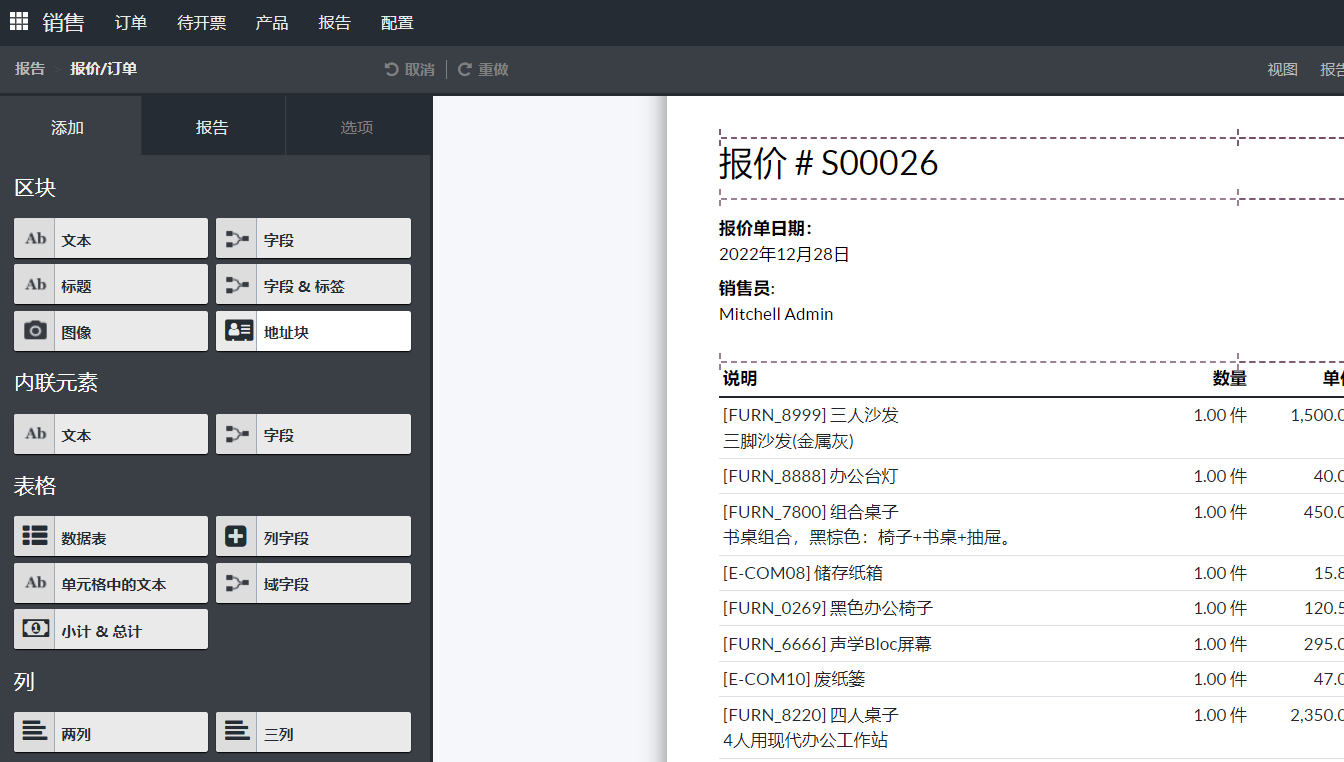Select the Ab icon of inline 文本
Viewport: 1344px width, 762px height.
[x=35, y=434]
